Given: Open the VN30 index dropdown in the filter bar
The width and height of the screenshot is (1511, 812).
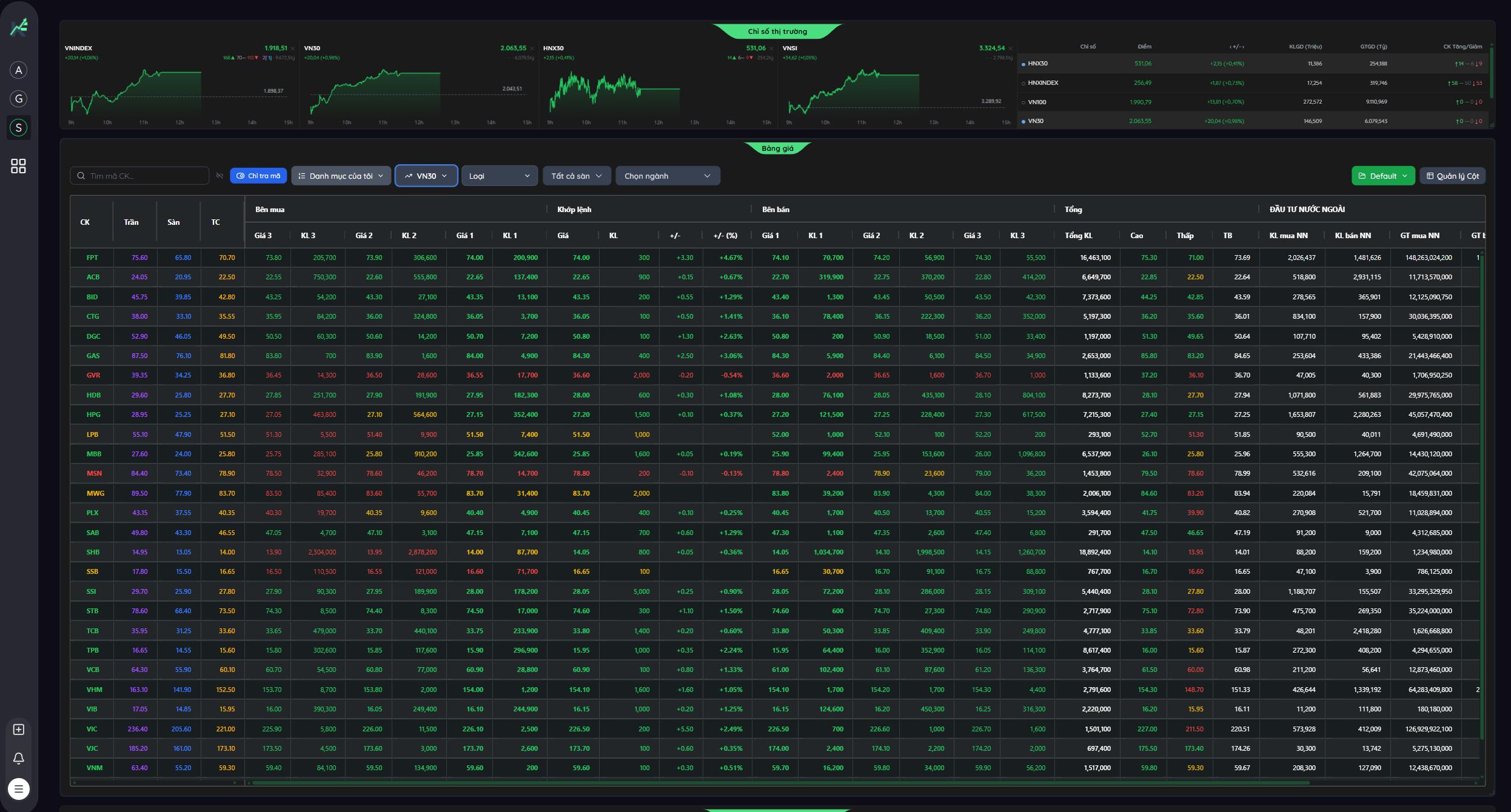Looking at the screenshot, I should coord(426,176).
